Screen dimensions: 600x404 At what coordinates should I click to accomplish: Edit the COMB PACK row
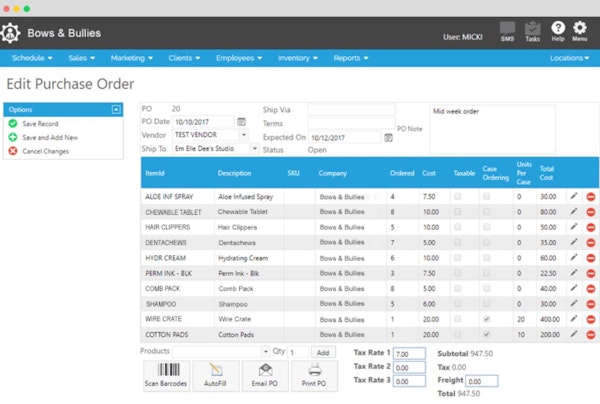574,288
